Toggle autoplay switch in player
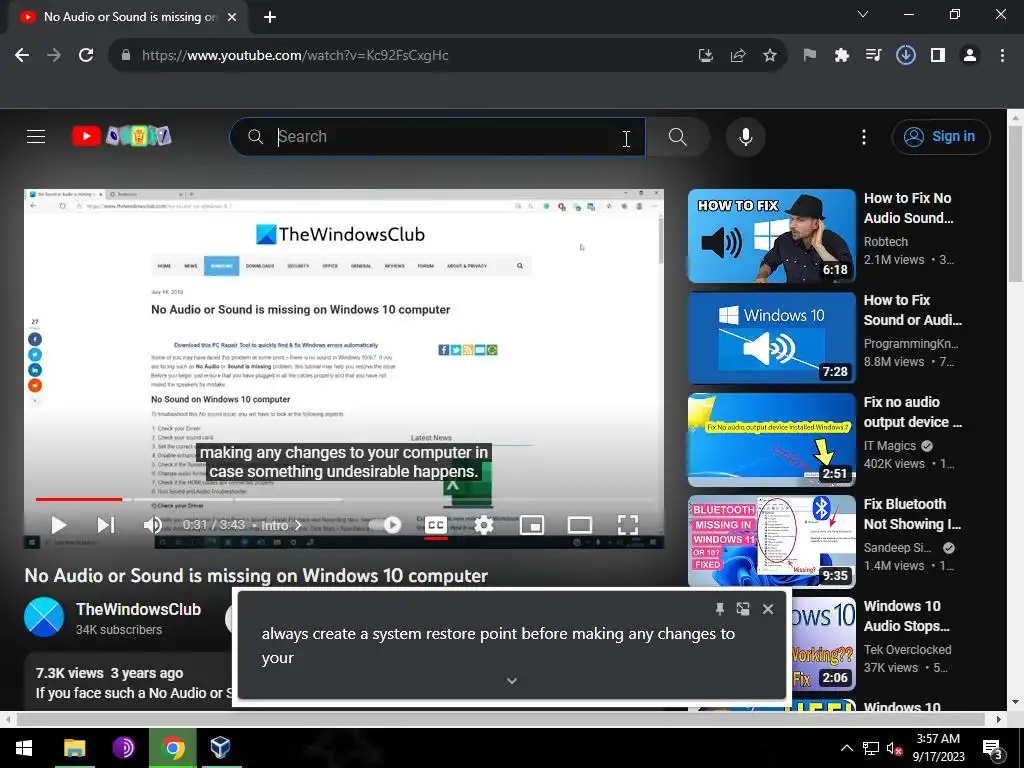Screen dimensions: 1024x768 click(385, 524)
